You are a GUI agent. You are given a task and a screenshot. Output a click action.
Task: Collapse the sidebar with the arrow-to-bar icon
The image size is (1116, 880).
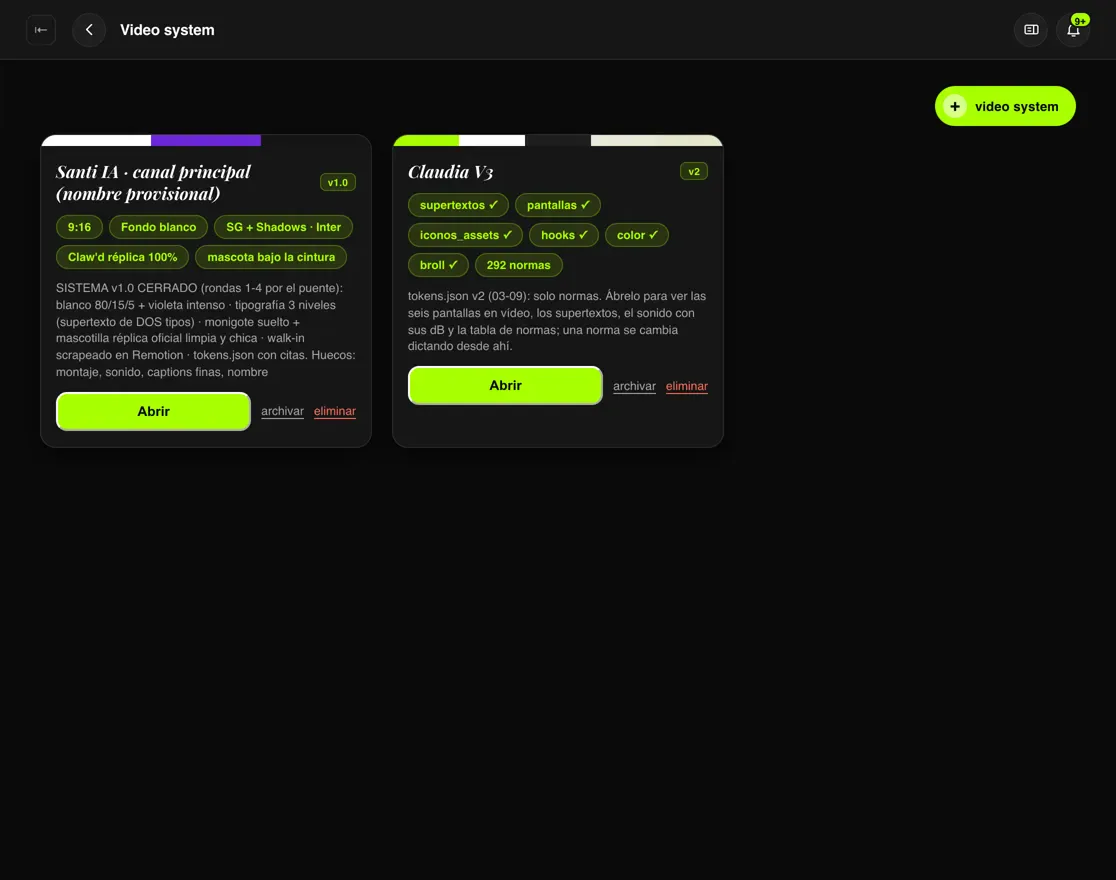pos(41,30)
